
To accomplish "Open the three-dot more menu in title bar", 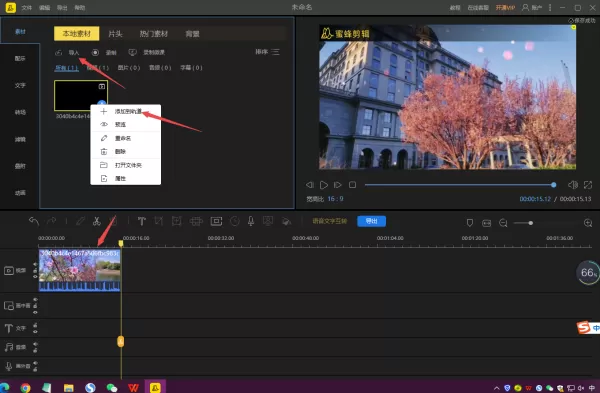I will click(x=550, y=7).
